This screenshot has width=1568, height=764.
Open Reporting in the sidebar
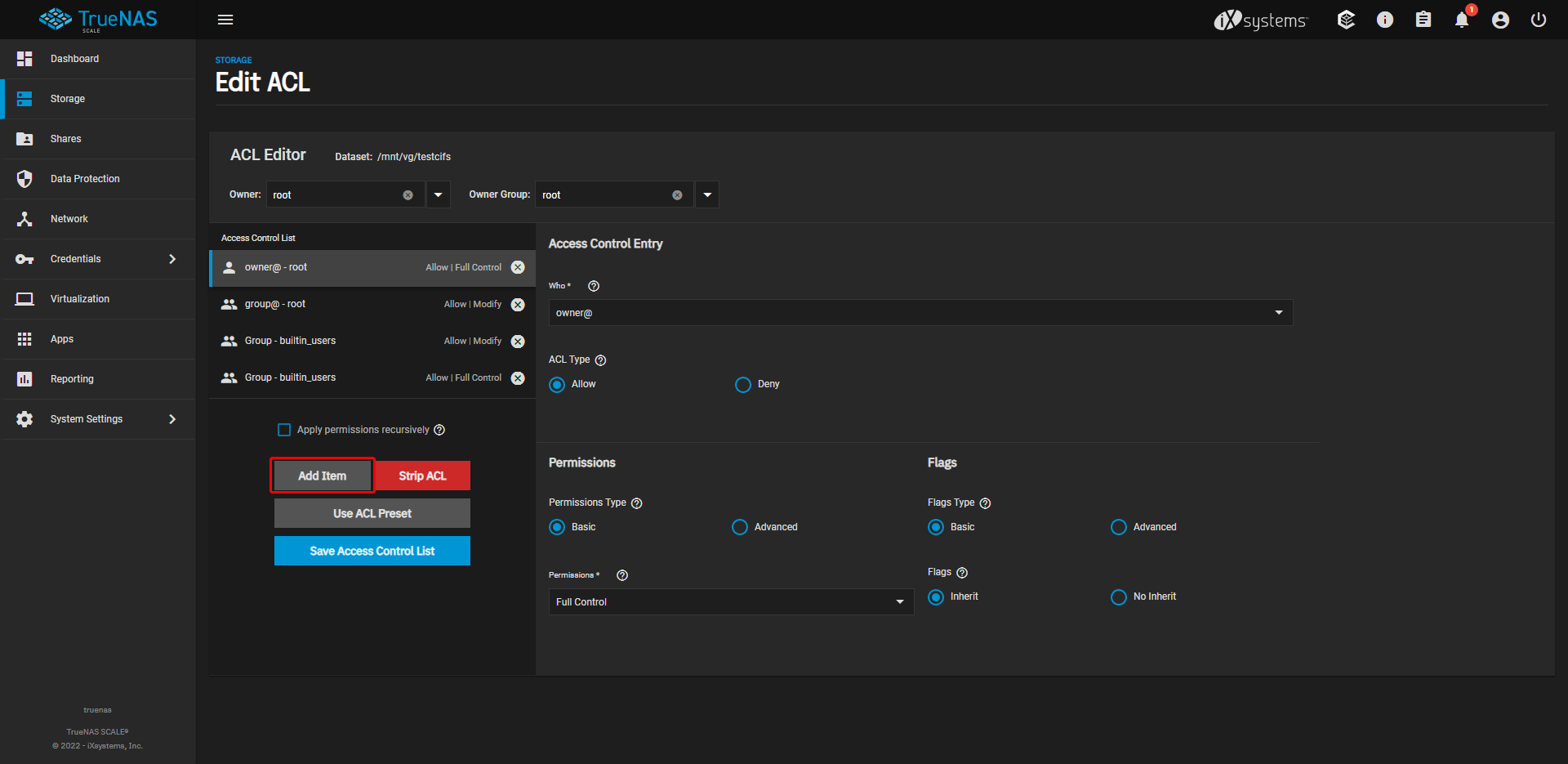click(x=98, y=379)
